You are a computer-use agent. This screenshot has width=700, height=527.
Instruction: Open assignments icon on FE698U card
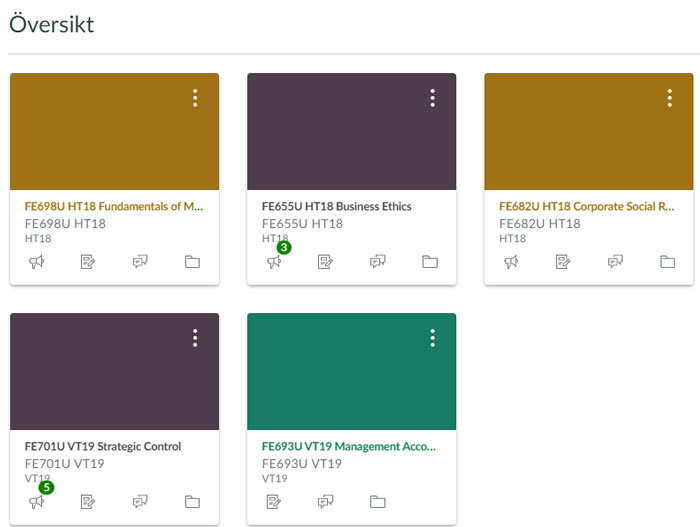click(x=88, y=262)
